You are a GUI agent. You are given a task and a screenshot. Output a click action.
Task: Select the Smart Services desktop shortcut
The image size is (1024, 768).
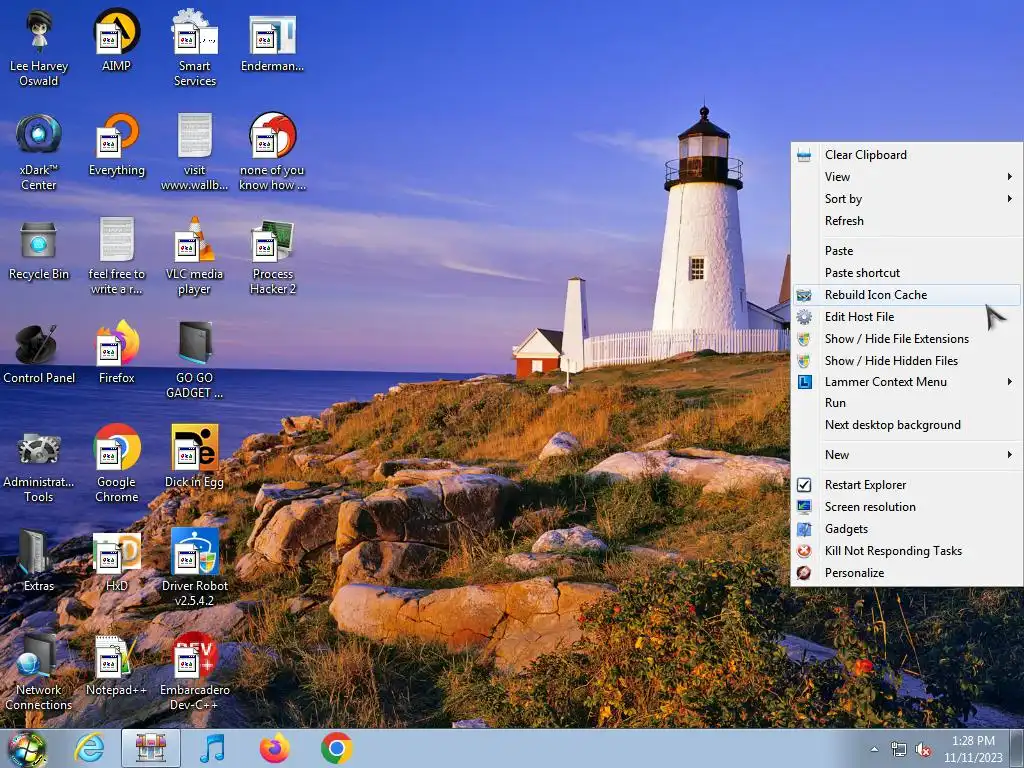pos(195,48)
